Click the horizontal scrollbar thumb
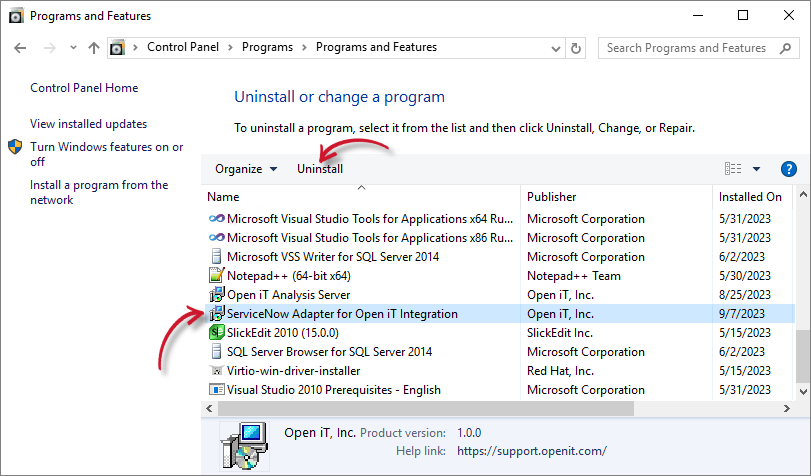The image size is (811, 476). coord(426,408)
